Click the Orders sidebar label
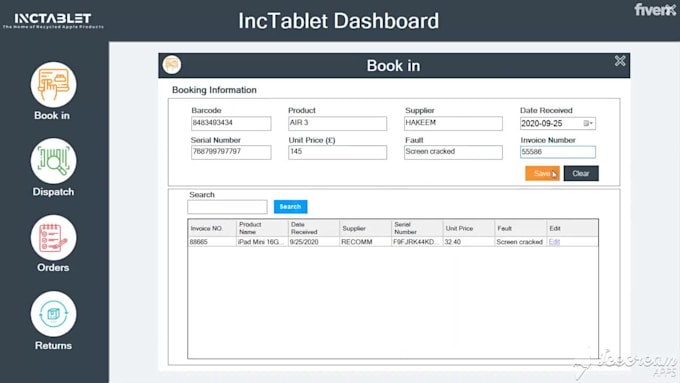 tap(53, 268)
